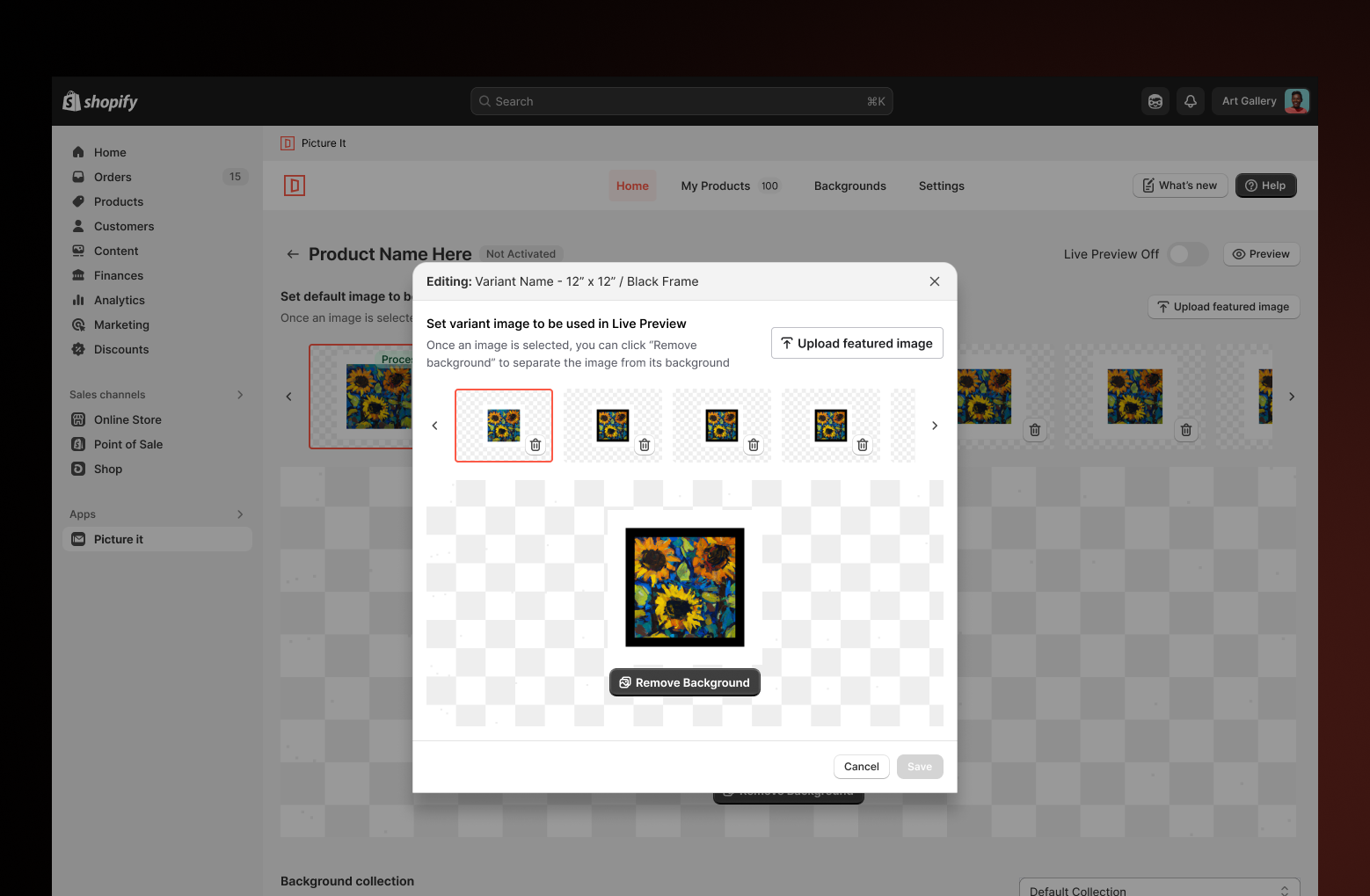Image resolution: width=1370 pixels, height=896 pixels.
Task: Click the Help button
Action: 1266,186
